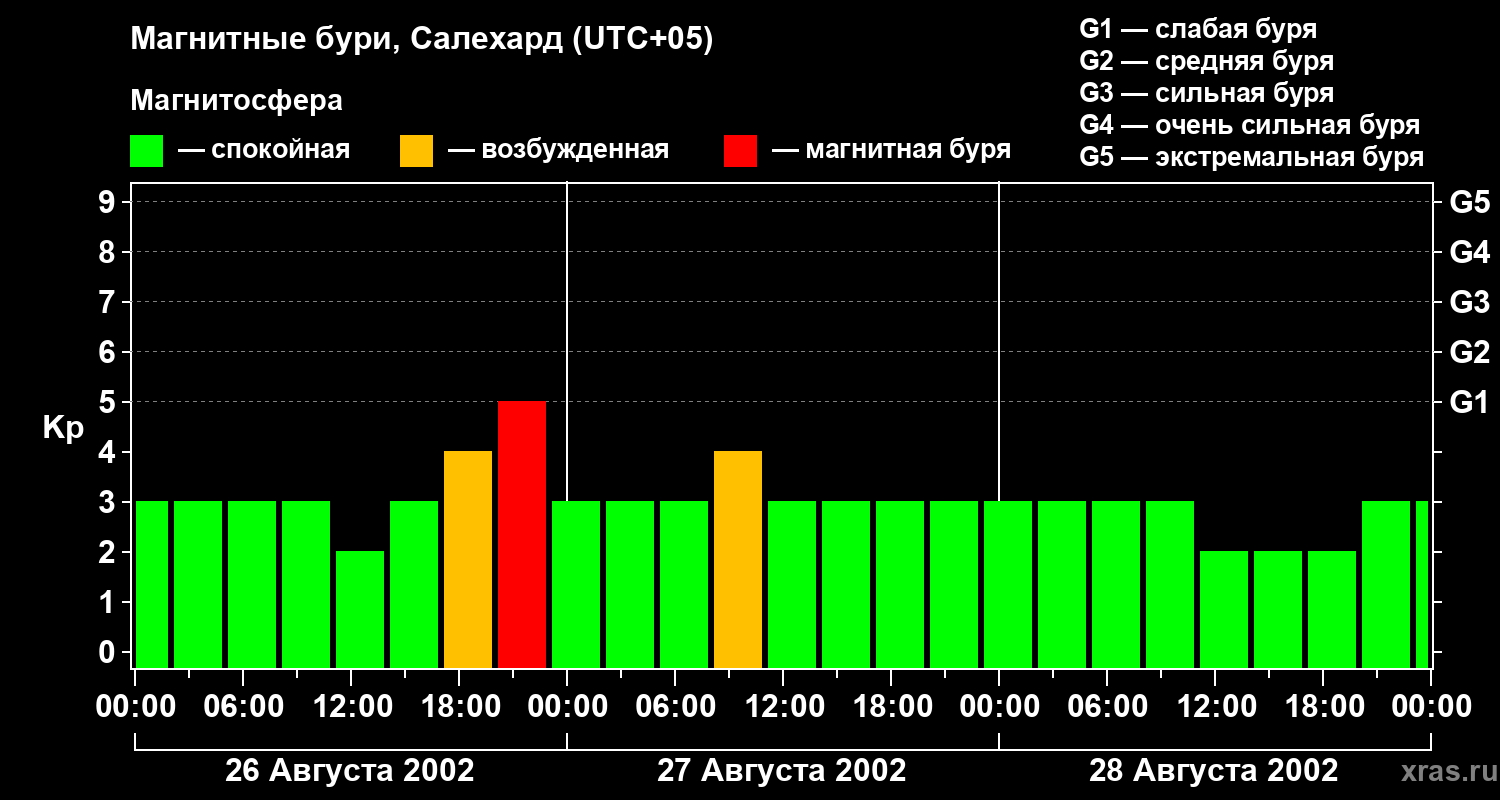This screenshot has height=800, width=1500.
Task: Click the "26 Августа 2002" date label
Action: [350, 771]
